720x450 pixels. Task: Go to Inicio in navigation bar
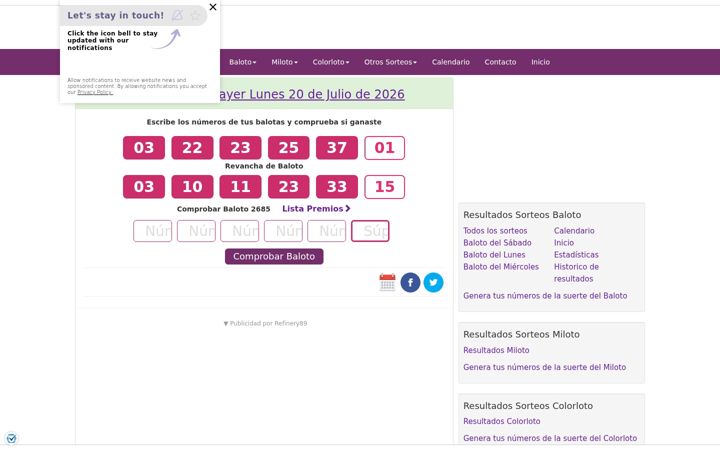pos(540,62)
